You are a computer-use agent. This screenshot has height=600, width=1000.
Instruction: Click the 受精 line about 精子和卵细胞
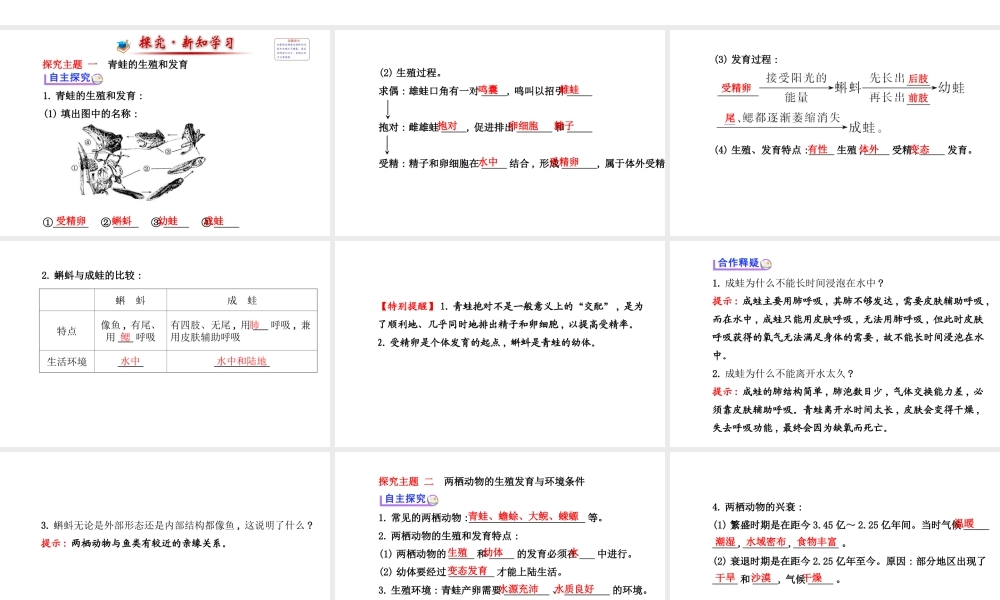(521, 163)
